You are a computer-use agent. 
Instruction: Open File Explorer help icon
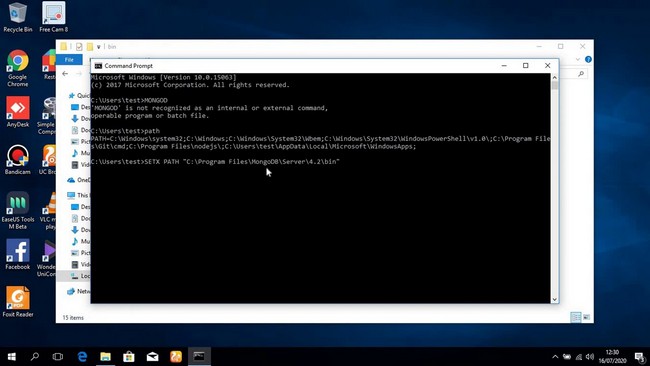(x=588, y=60)
